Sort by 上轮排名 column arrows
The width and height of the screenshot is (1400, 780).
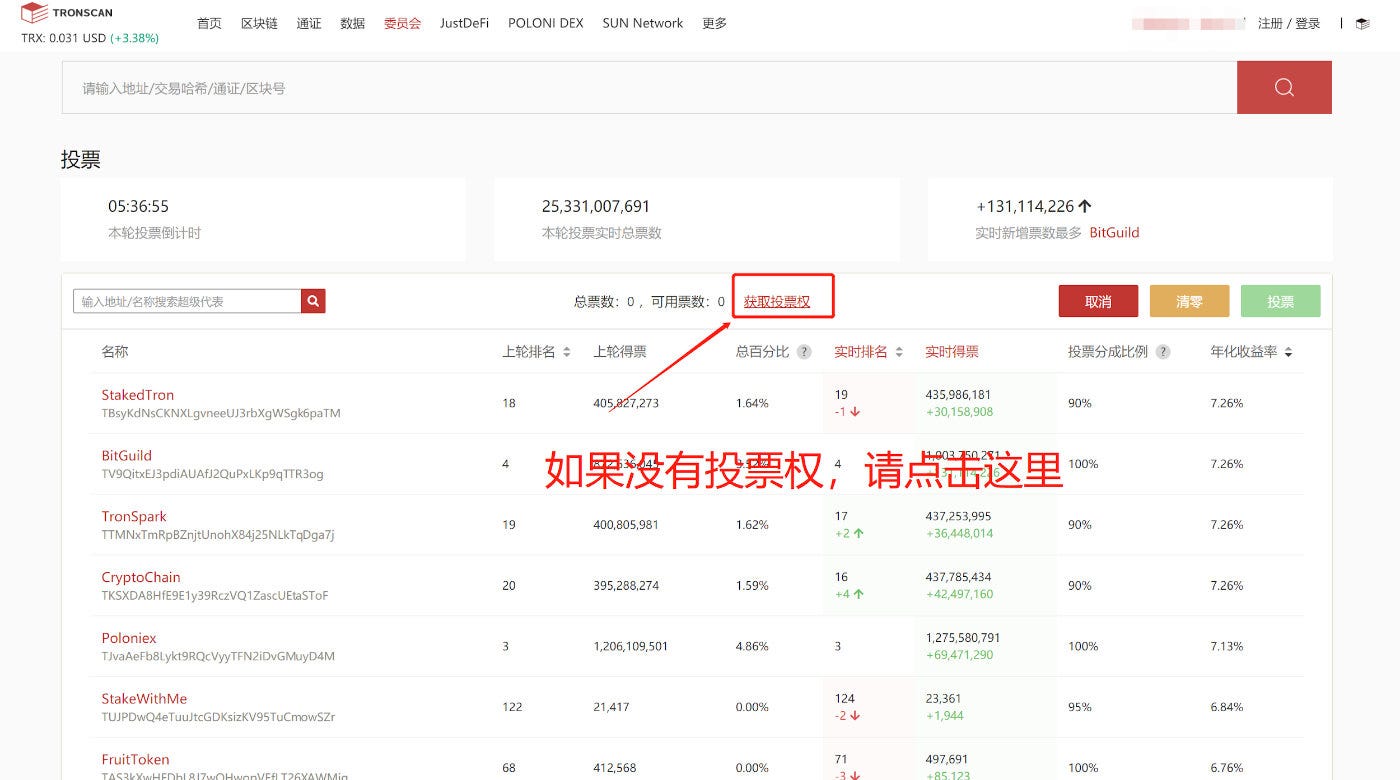567,352
